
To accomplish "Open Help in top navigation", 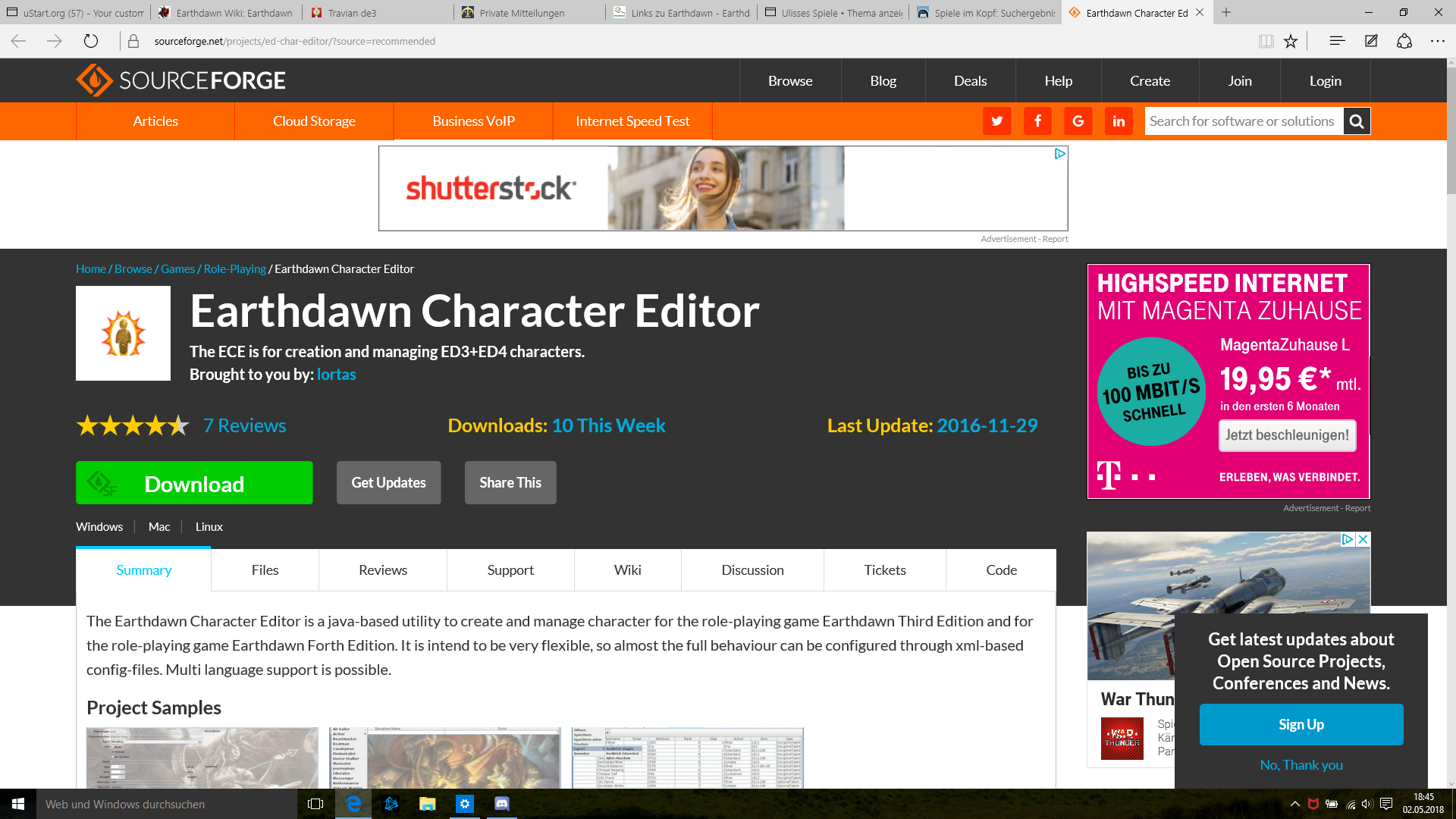I will [x=1058, y=80].
